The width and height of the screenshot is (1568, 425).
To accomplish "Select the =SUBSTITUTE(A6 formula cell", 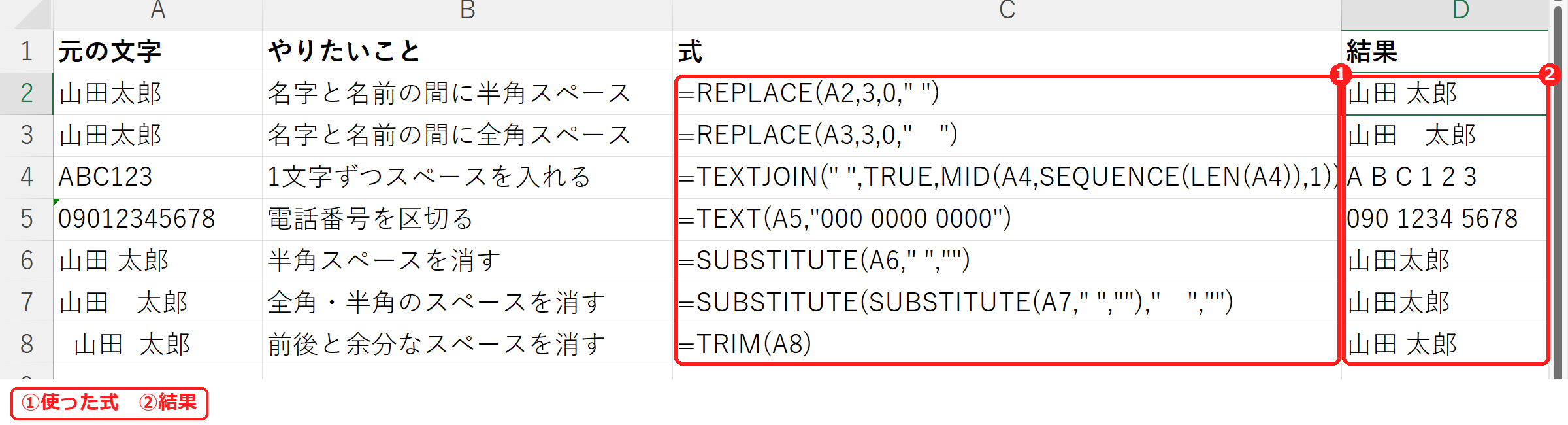I will (1007, 261).
